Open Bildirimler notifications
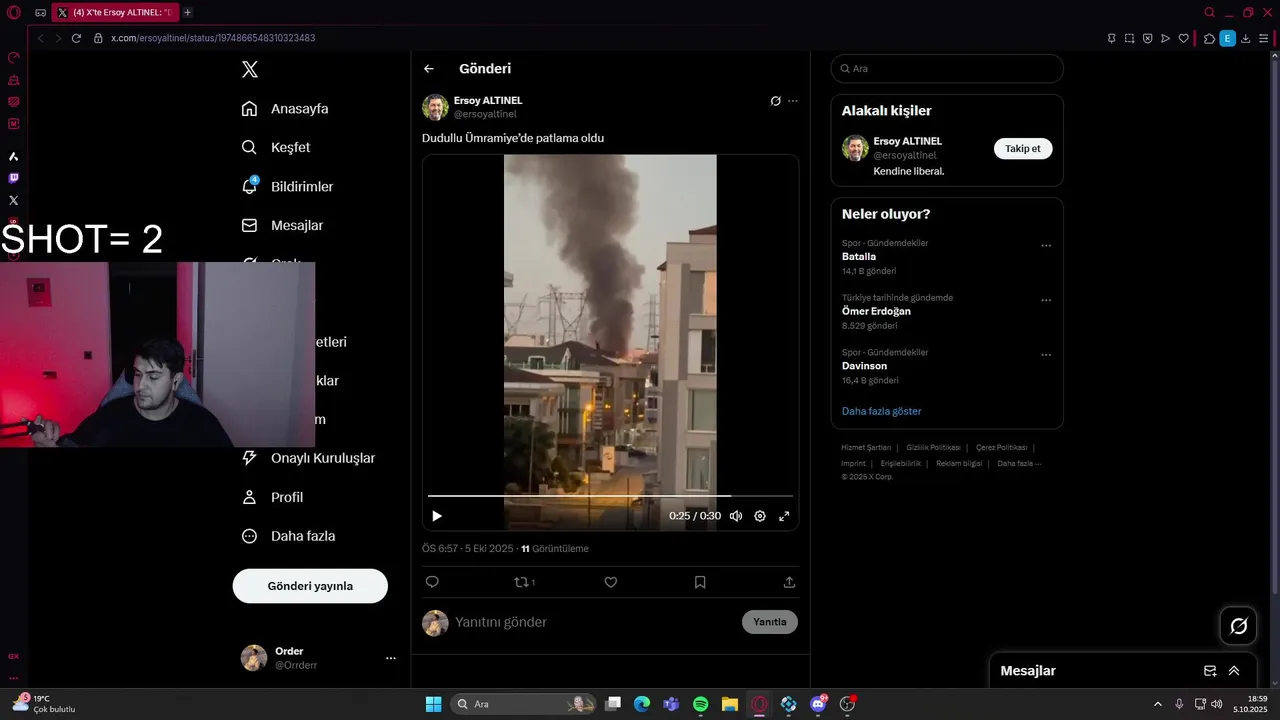Viewport: 1280px width, 720px height. coord(287,186)
